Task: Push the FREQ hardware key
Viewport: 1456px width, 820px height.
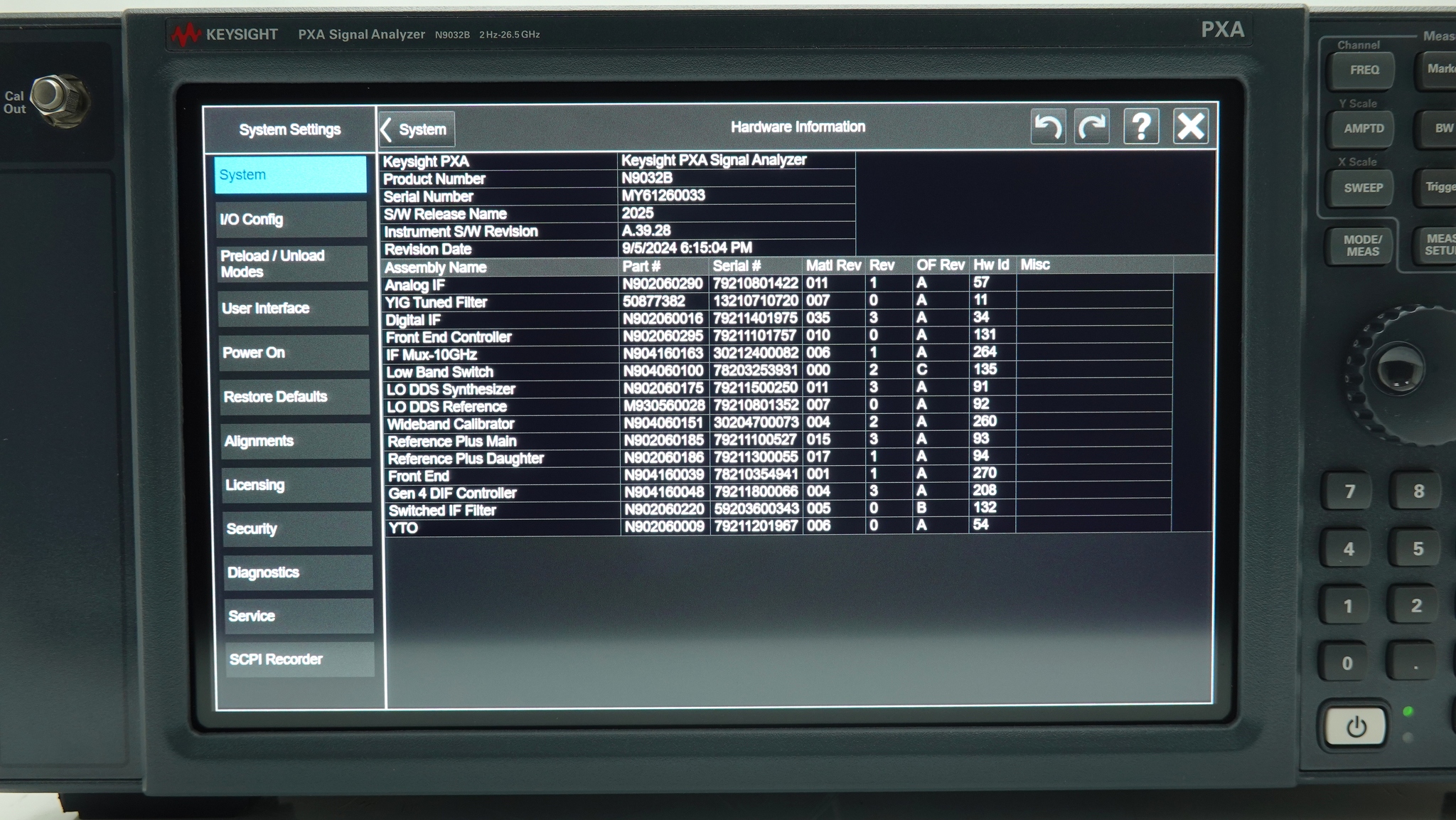Action: tap(1363, 70)
